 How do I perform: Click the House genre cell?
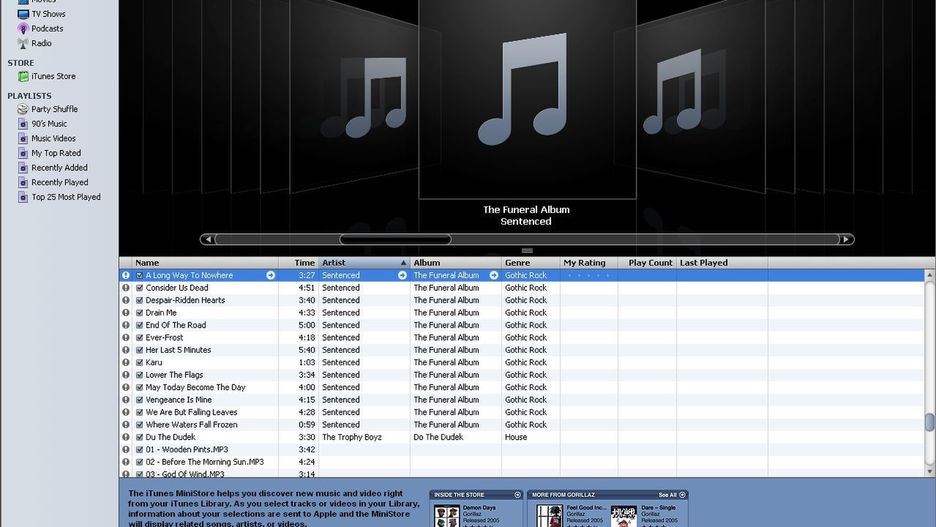click(x=516, y=437)
